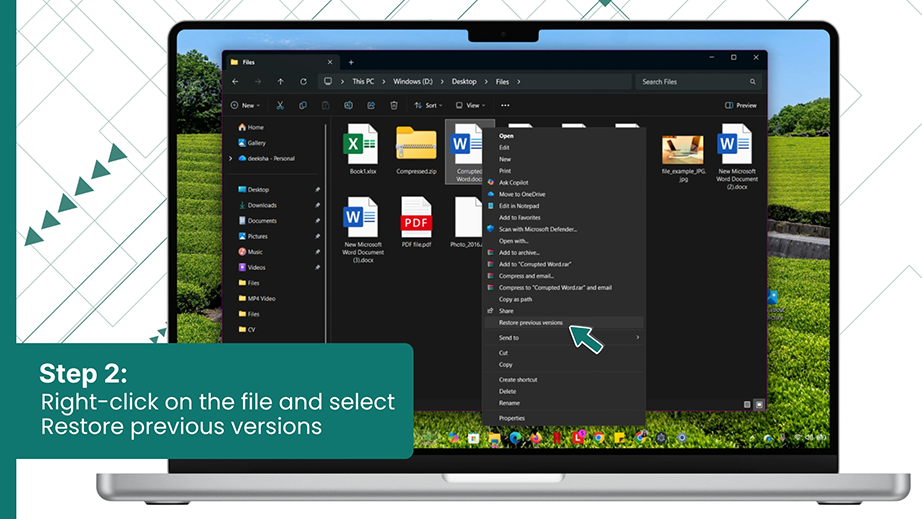
Task: Click Desktop breadcrumb in address bar
Action: click(464, 82)
